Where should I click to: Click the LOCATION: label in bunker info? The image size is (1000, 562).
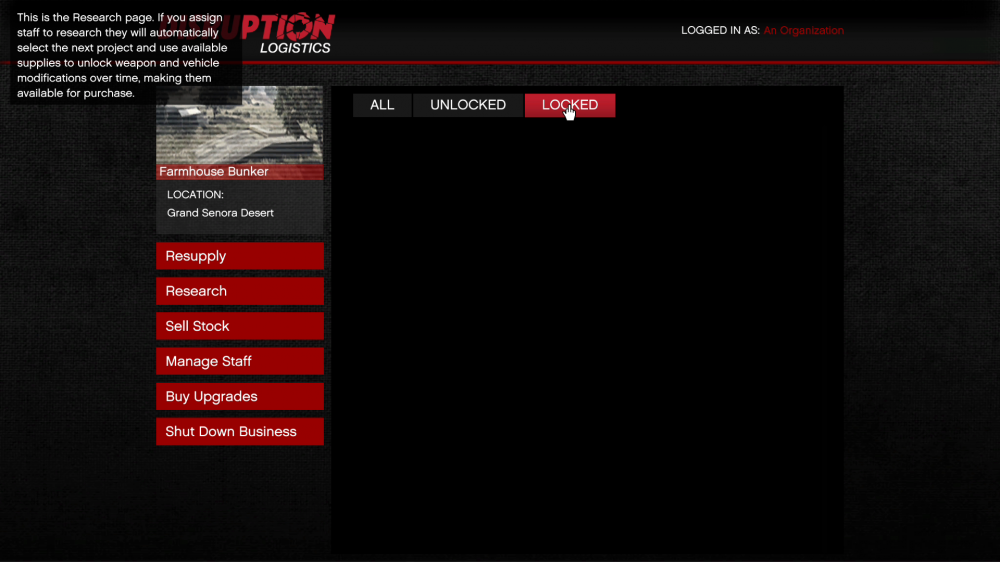pyautogui.click(x=195, y=195)
